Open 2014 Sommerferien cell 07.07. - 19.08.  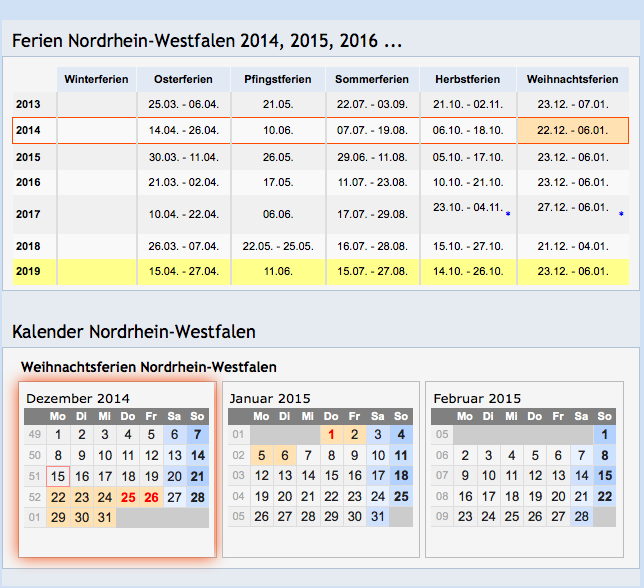[x=372, y=131]
